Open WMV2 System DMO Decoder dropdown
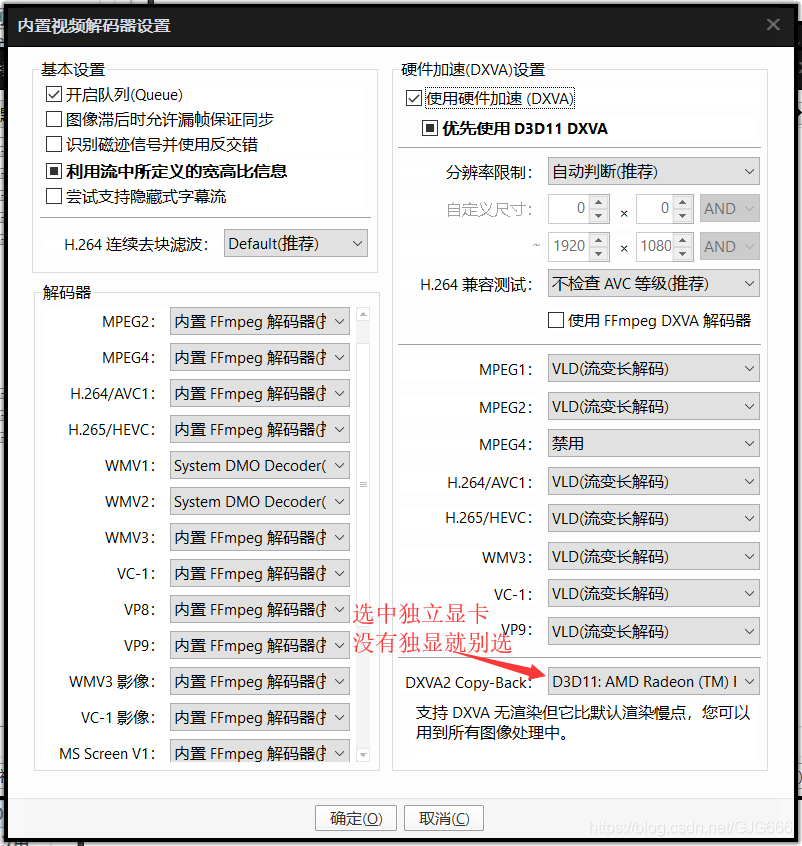The width and height of the screenshot is (802, 846). click(260, 501)
